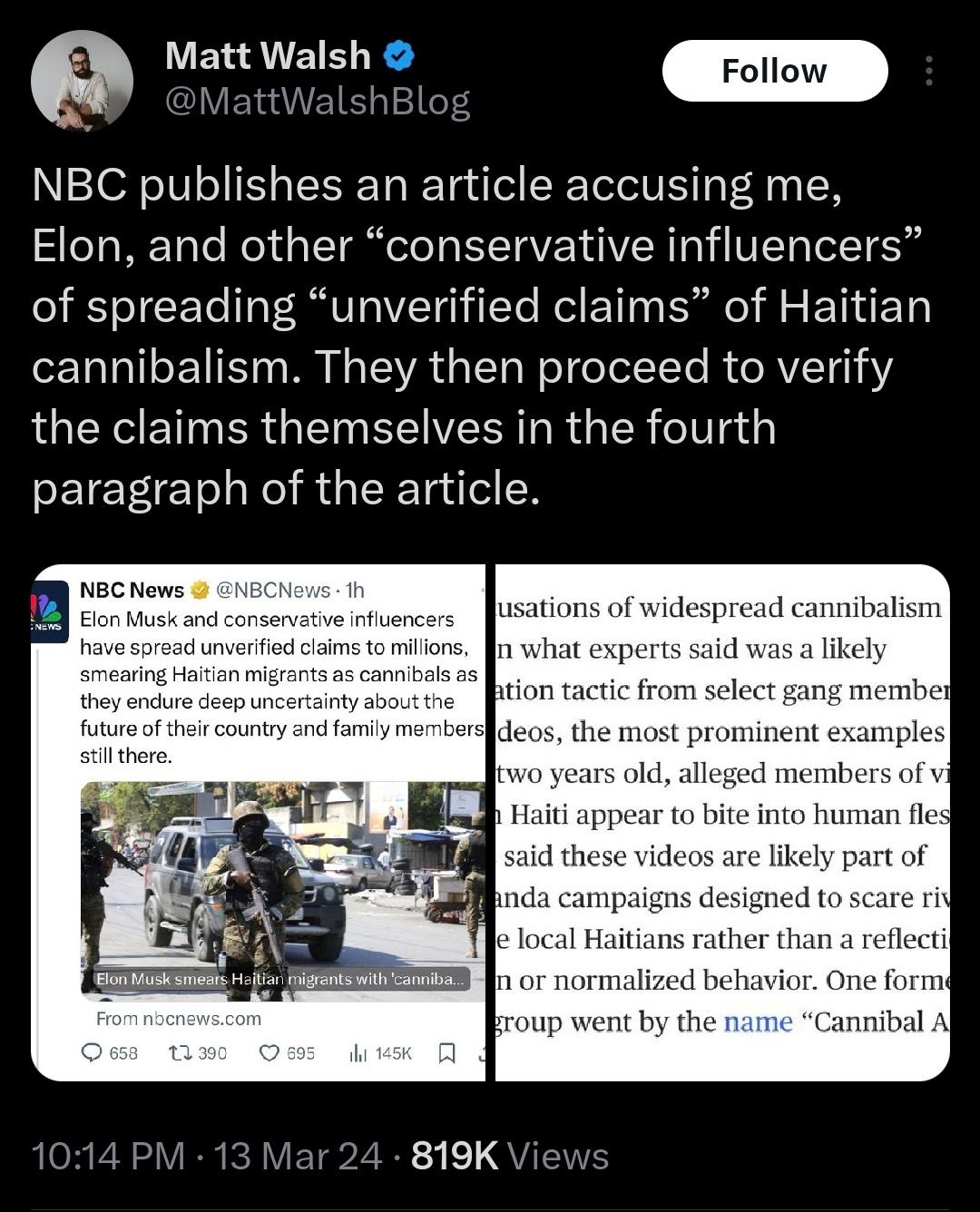The height and width of the screenshot is (1212, 980).
Task: Click the 10:14 PM · 13 Mar 24 timestamp
Action: (207, 1157)
